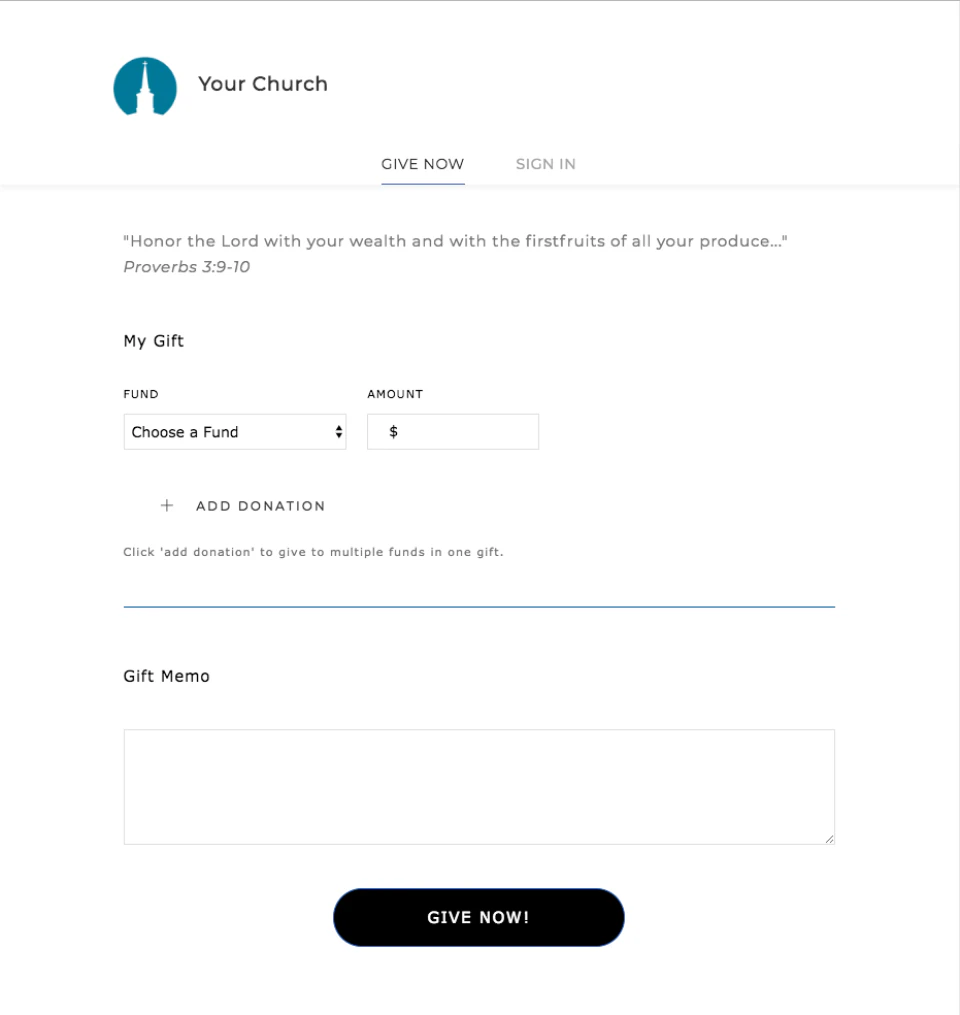960x1015 pixels.
Task: Switch to the Give Now tab
Action: coord(422,164)
